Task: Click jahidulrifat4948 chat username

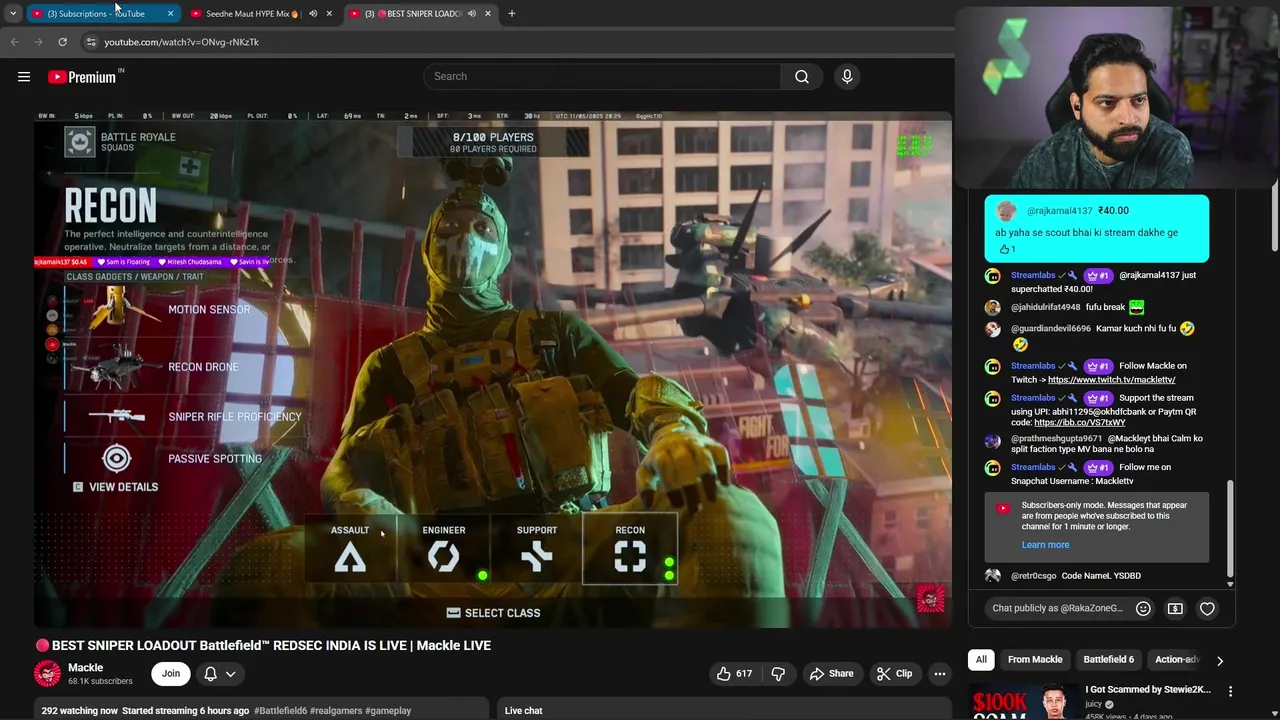Action: click(1045, 308)
